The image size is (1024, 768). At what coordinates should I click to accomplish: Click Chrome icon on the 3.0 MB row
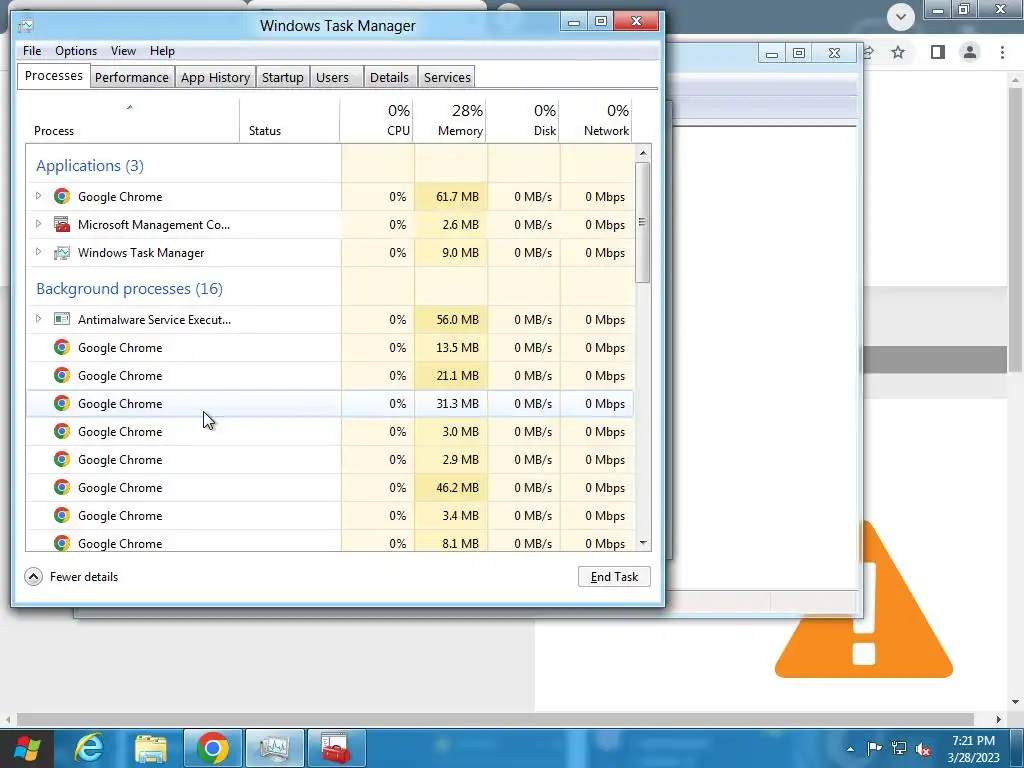62,431
